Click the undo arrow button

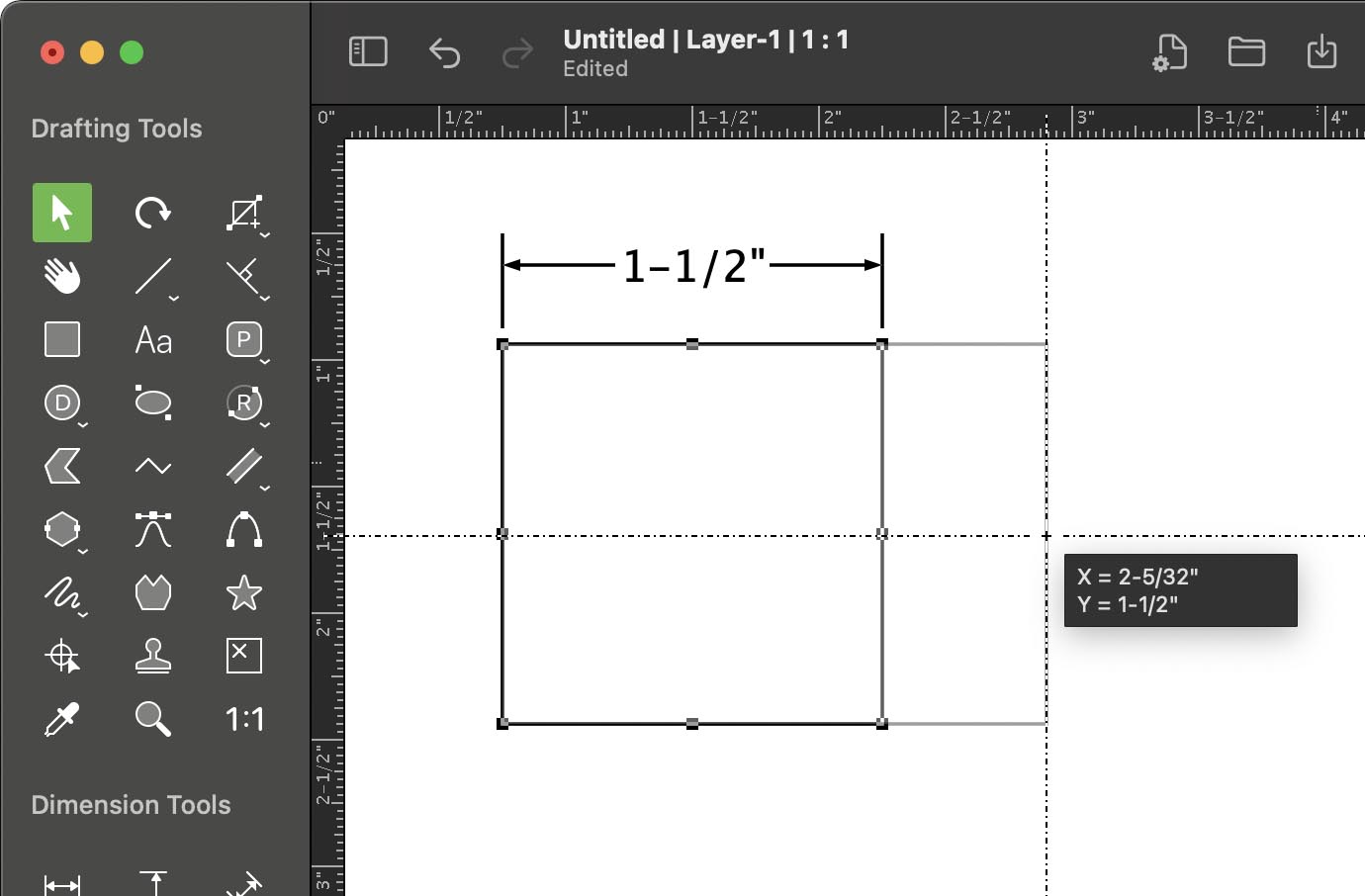445,52
